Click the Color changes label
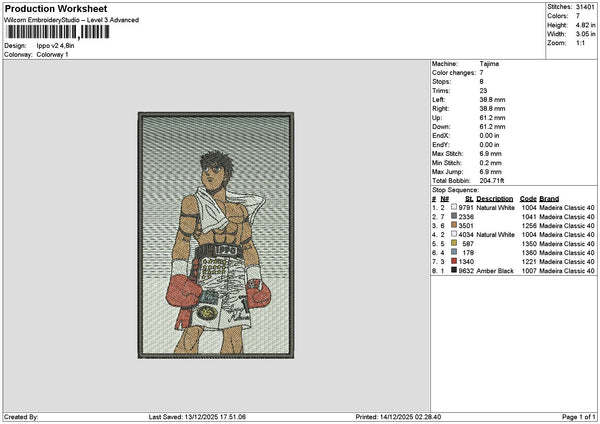 tap(454, 72)
